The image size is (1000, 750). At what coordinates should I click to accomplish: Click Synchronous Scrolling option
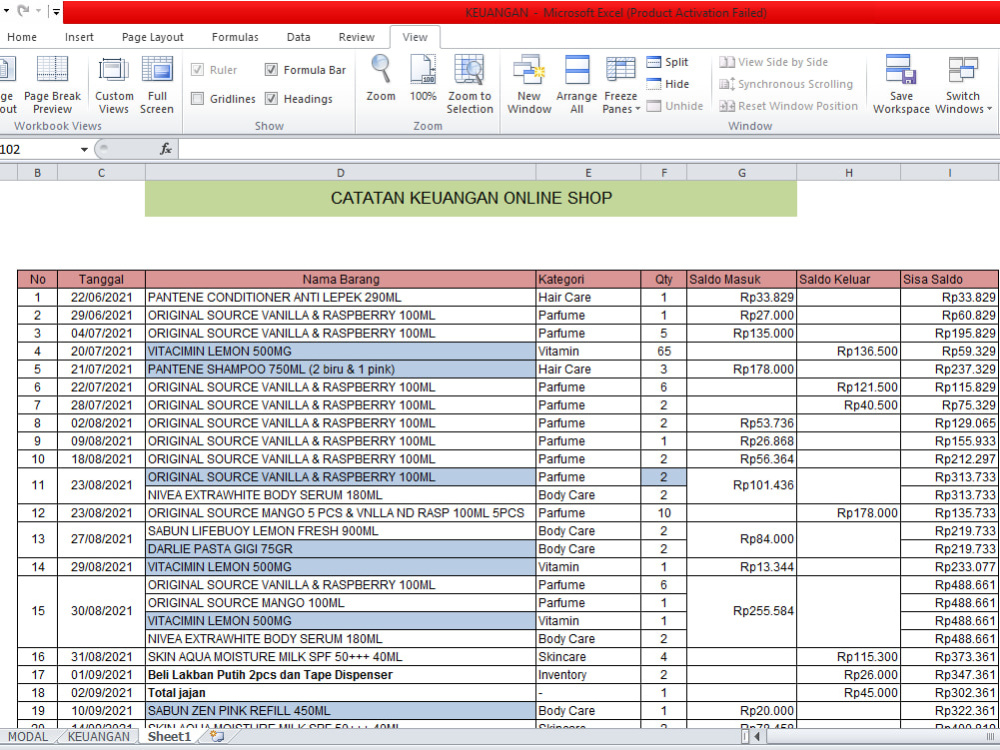coord(786,84)
